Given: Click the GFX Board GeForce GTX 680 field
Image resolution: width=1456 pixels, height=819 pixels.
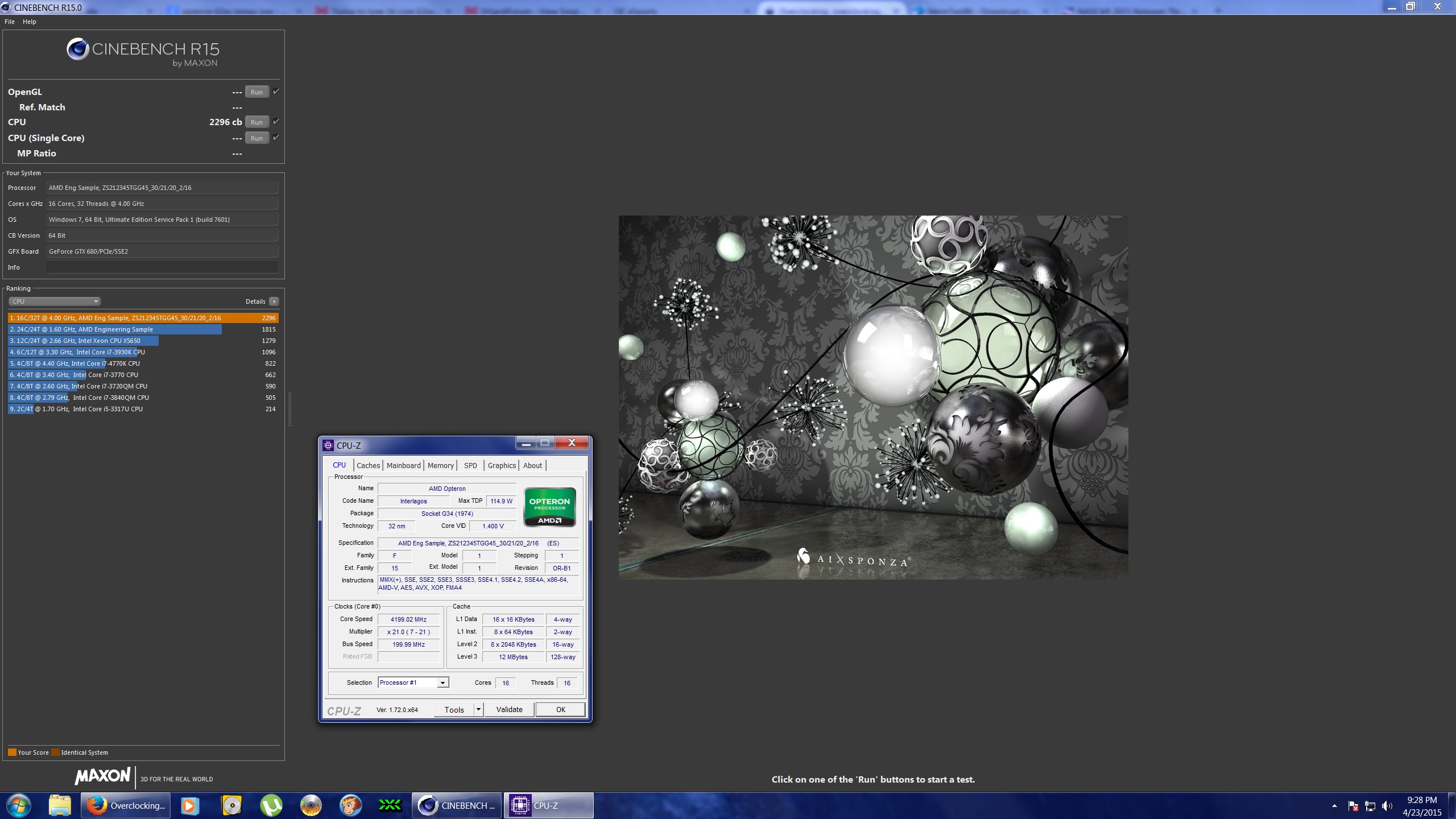Looking at the screenshot, I should [x=162, y=251].
